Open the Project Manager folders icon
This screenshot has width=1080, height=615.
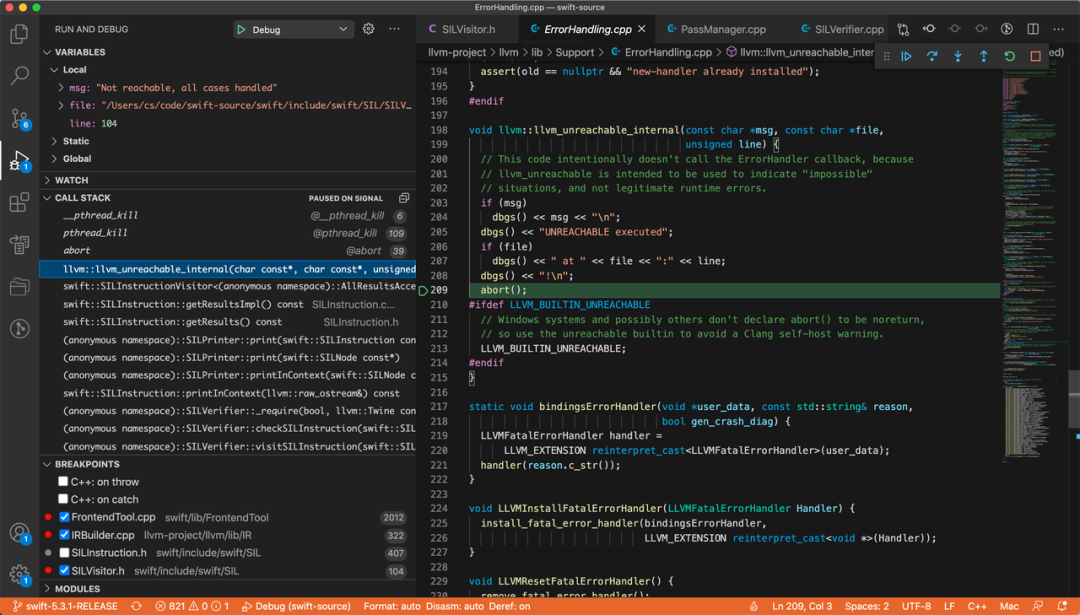tap(19, 286)
